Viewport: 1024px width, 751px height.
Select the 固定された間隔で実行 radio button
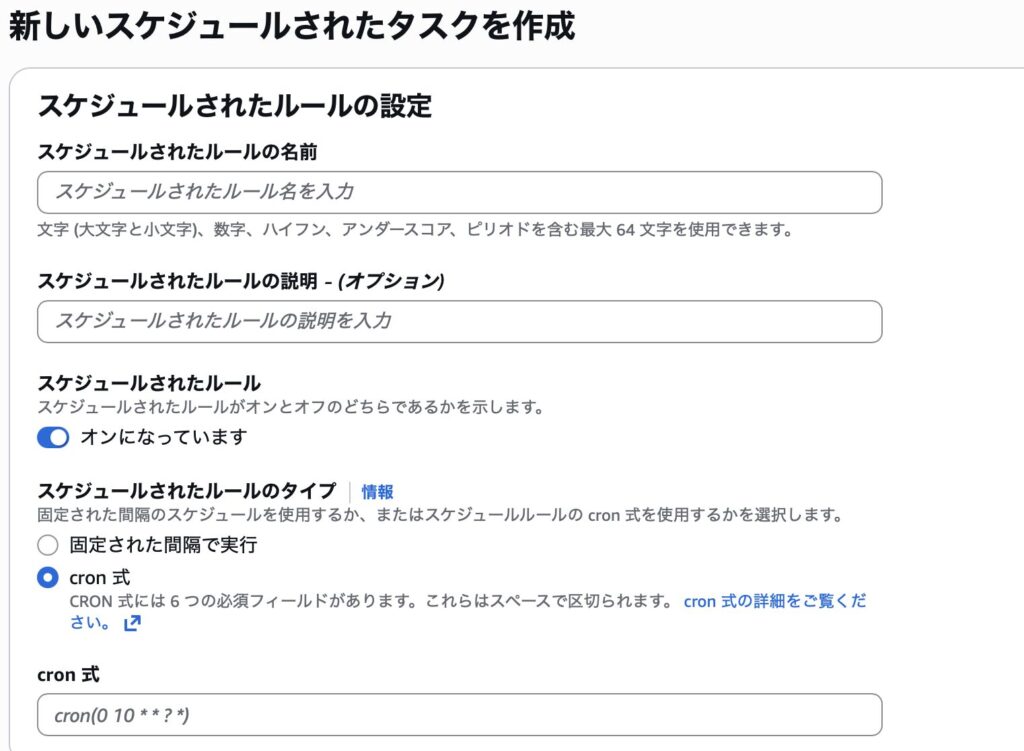[x=48, y=546]
